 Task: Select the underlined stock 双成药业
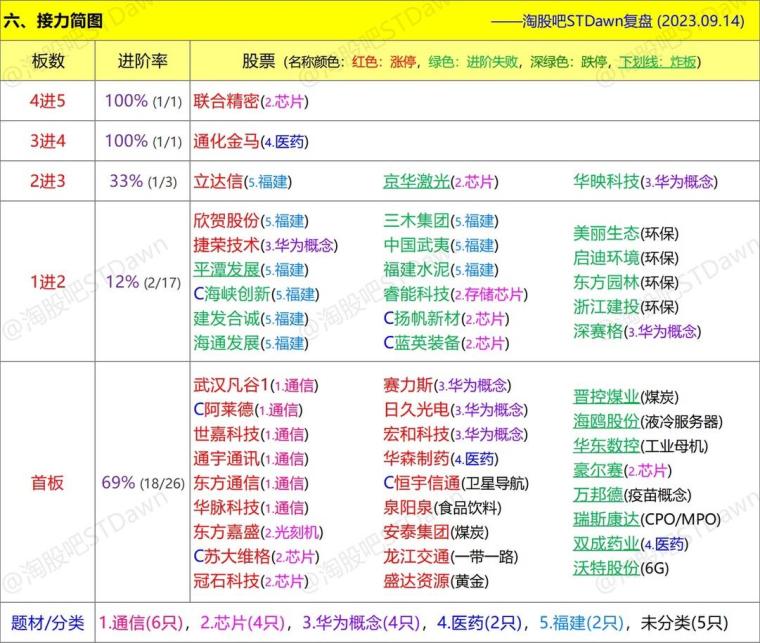(606, 544)
